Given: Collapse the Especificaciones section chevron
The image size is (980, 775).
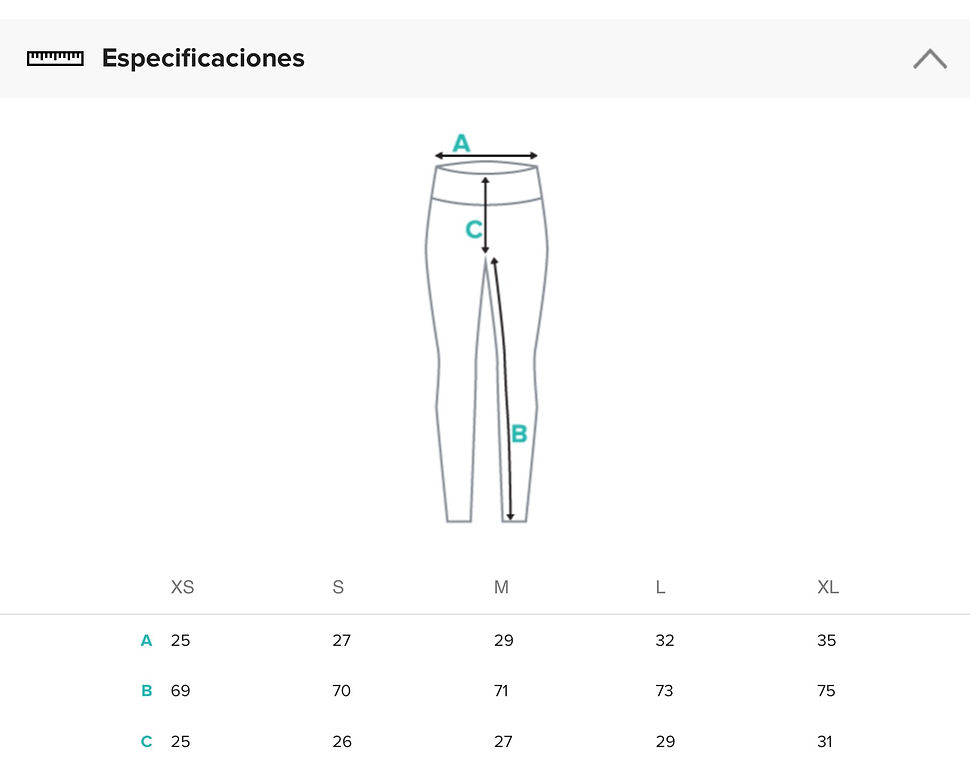Looking at the screenshot, I should tap(929, 59).
